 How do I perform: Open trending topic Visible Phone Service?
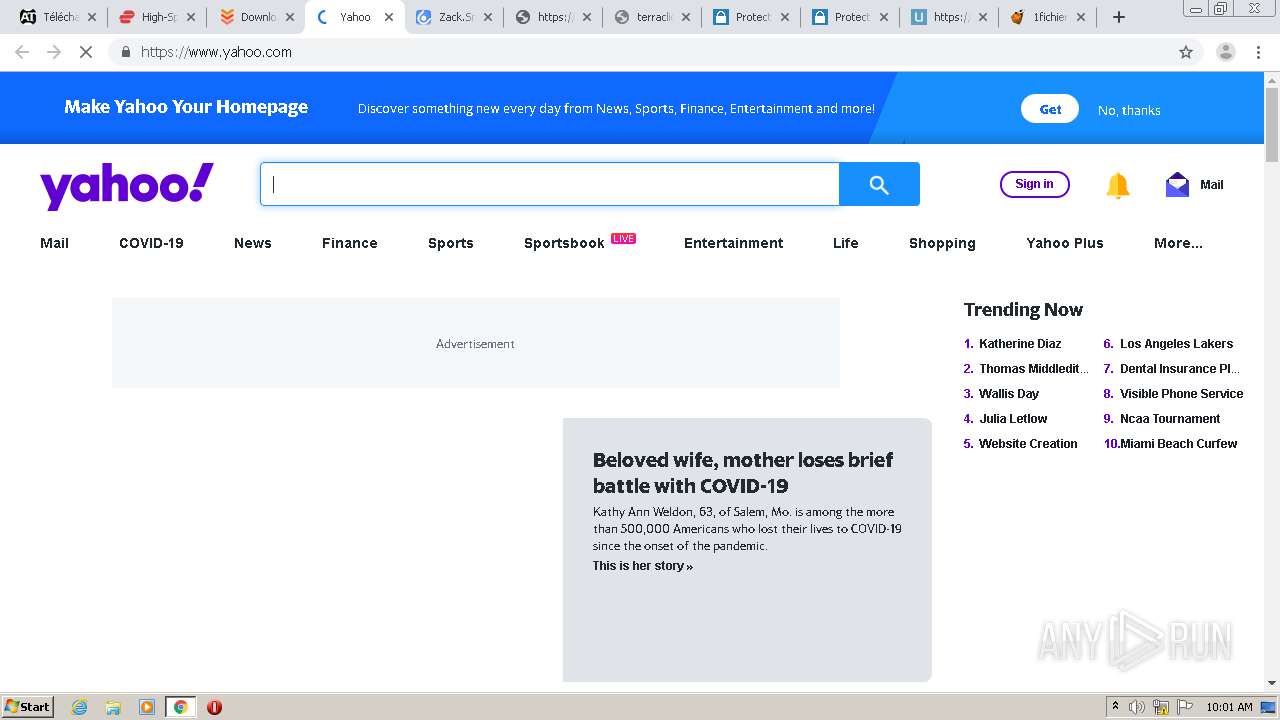click(x=1181, y=394)
